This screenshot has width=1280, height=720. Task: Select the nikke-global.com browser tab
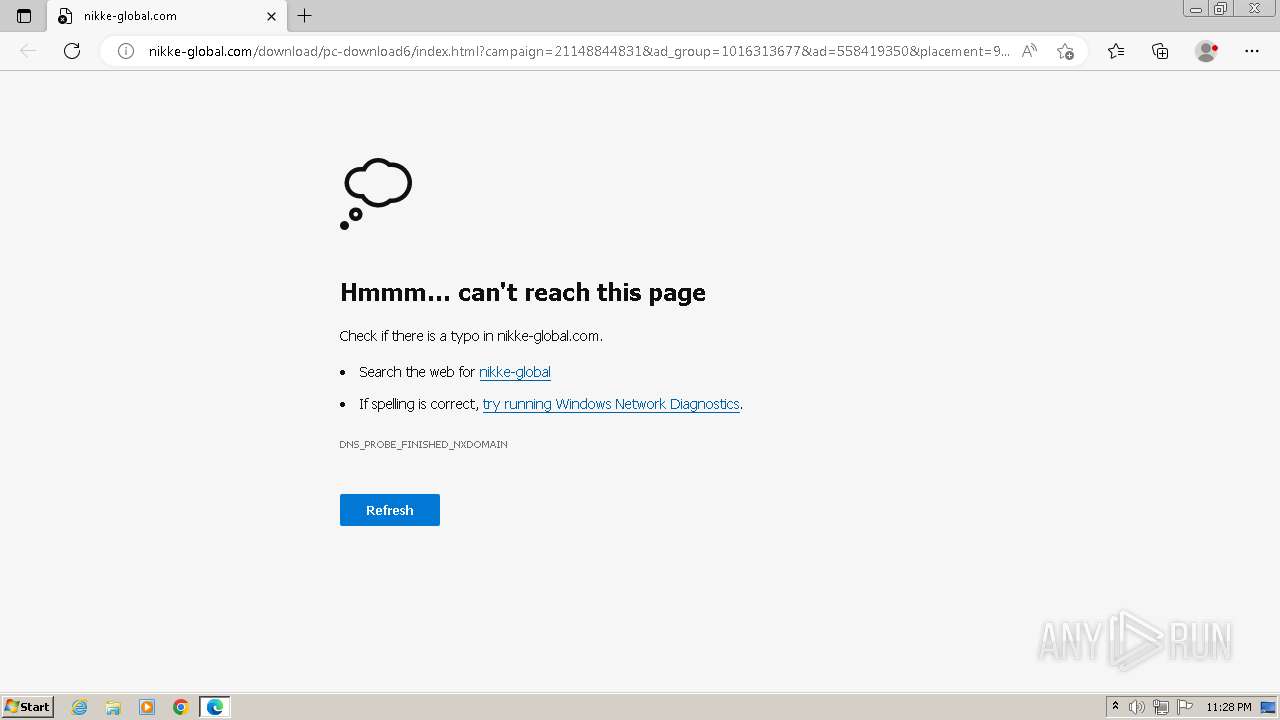click(x=166, y=16)
